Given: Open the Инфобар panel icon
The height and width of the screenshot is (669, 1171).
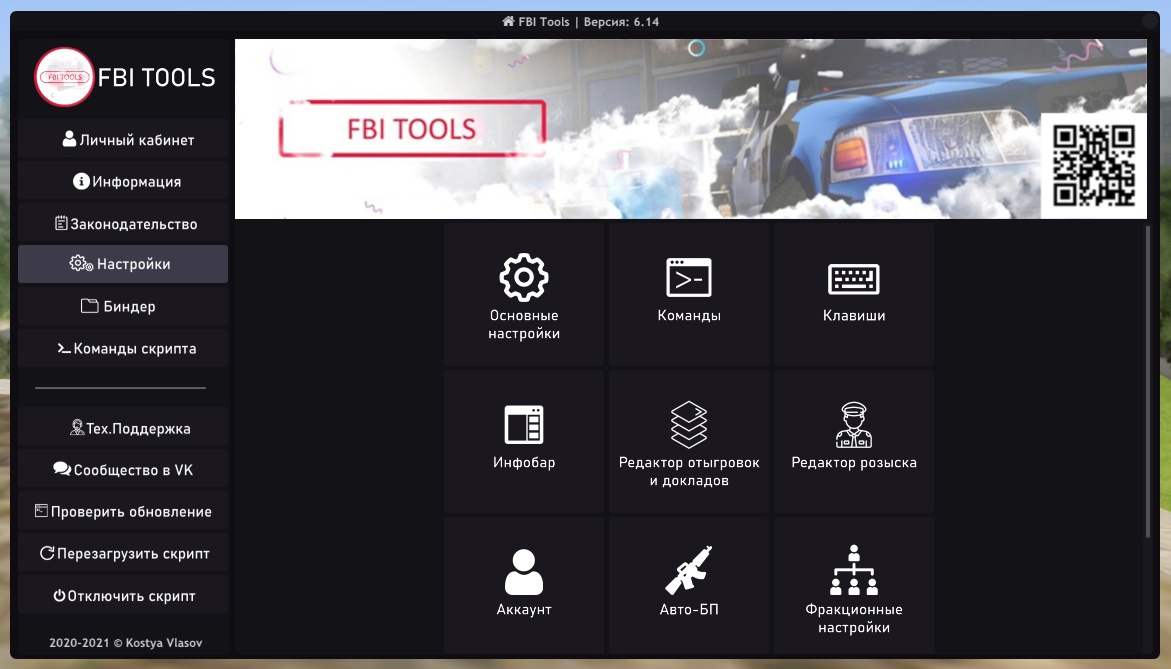Looking at the screenshot, I should tap(524, 424).
